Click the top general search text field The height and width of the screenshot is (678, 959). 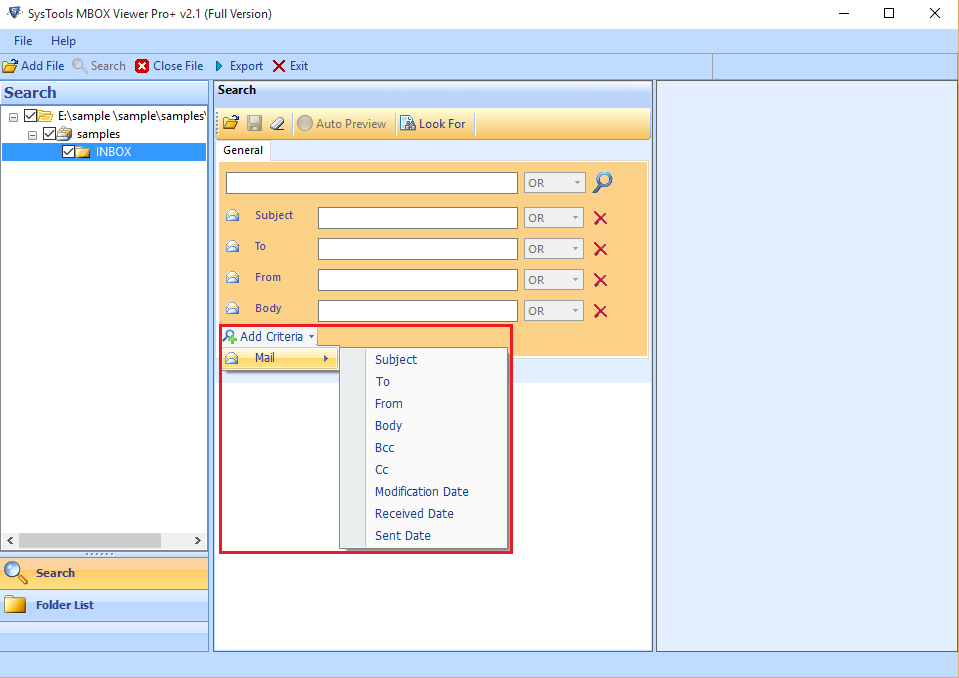click(372, 183)
